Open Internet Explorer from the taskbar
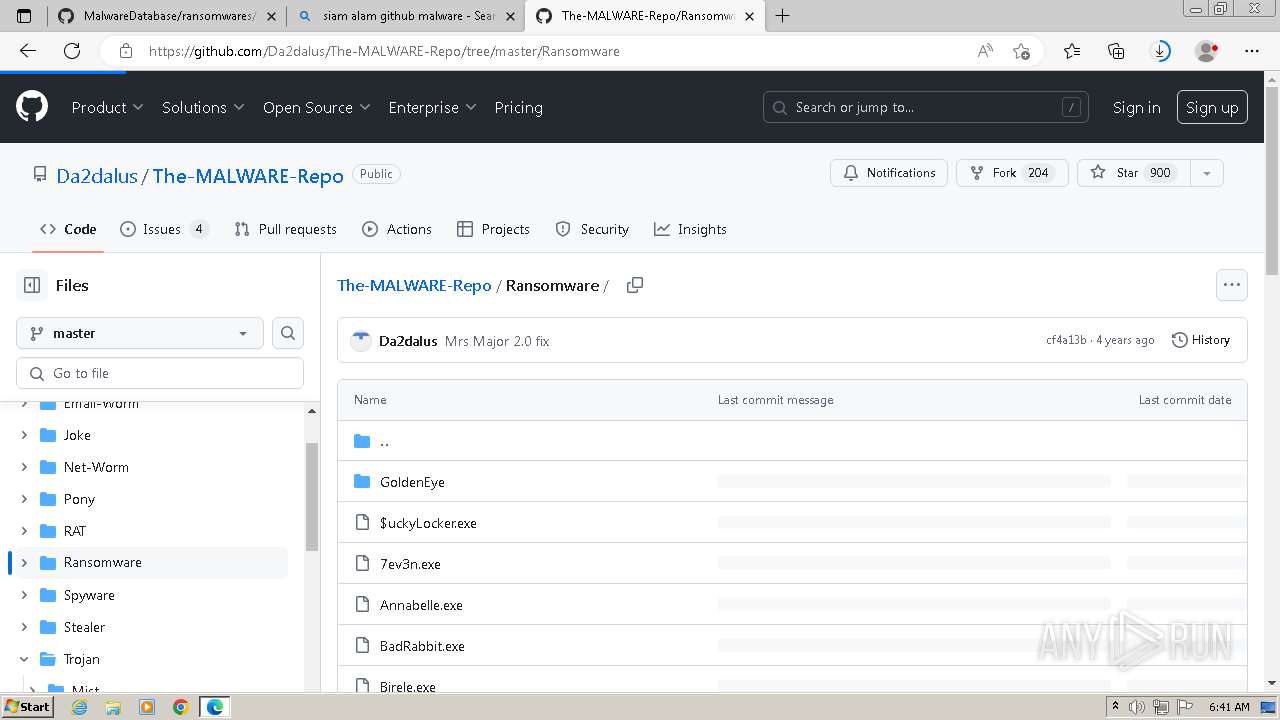 (x=80, y=707)
